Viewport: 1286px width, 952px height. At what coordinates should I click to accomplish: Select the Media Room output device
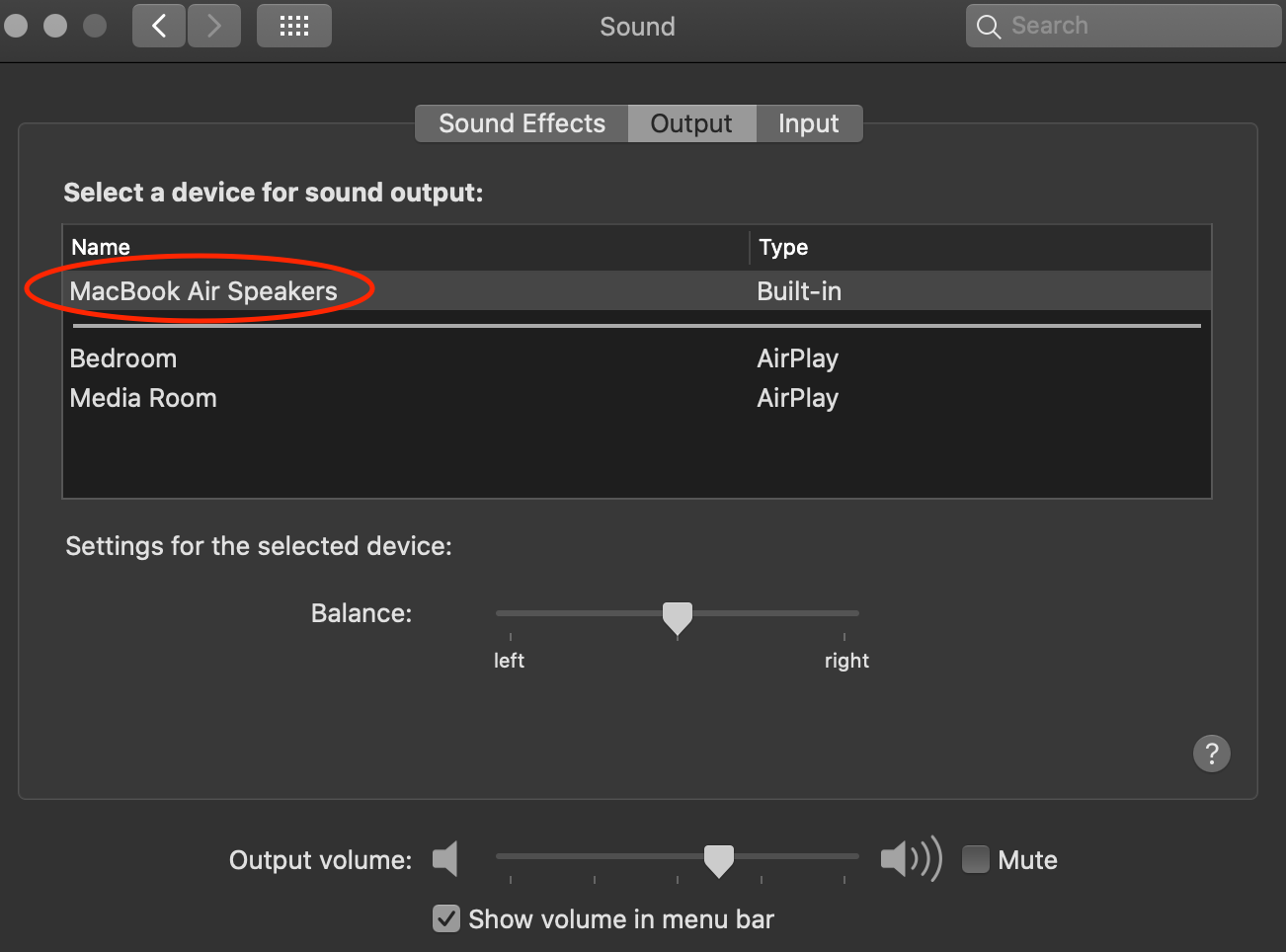pos(143,397)
